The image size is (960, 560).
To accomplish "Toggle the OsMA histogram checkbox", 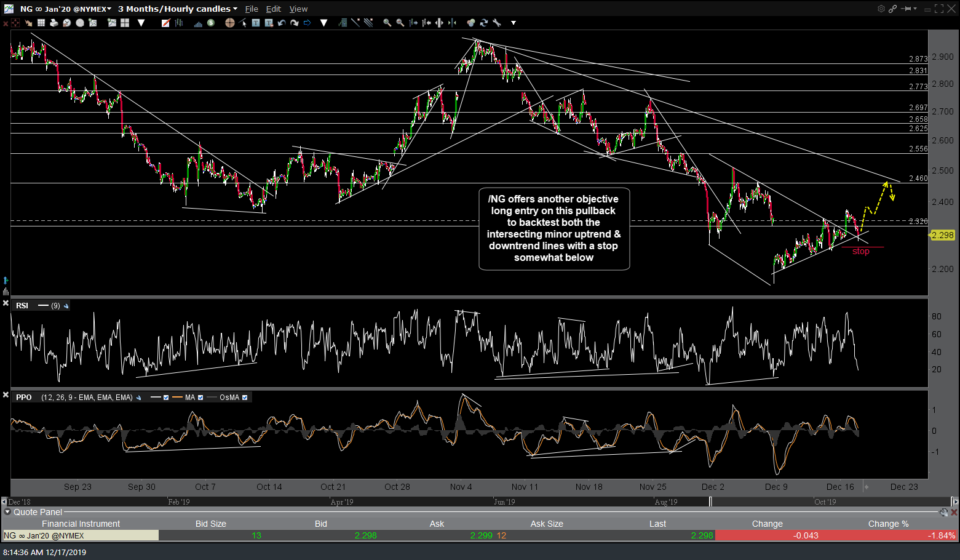I will pos(243,397).
